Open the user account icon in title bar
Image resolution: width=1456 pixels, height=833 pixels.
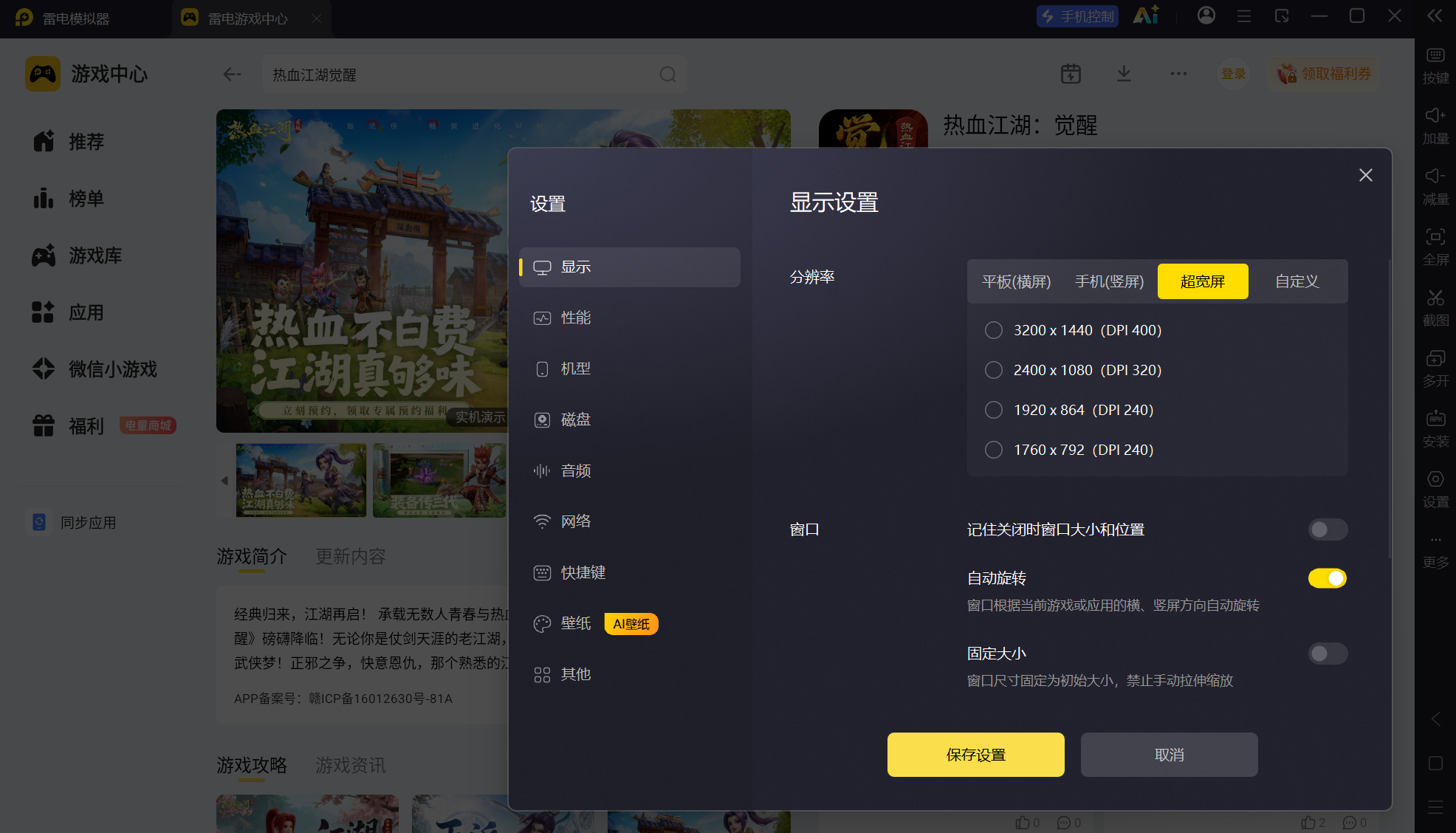(1206, 16)
